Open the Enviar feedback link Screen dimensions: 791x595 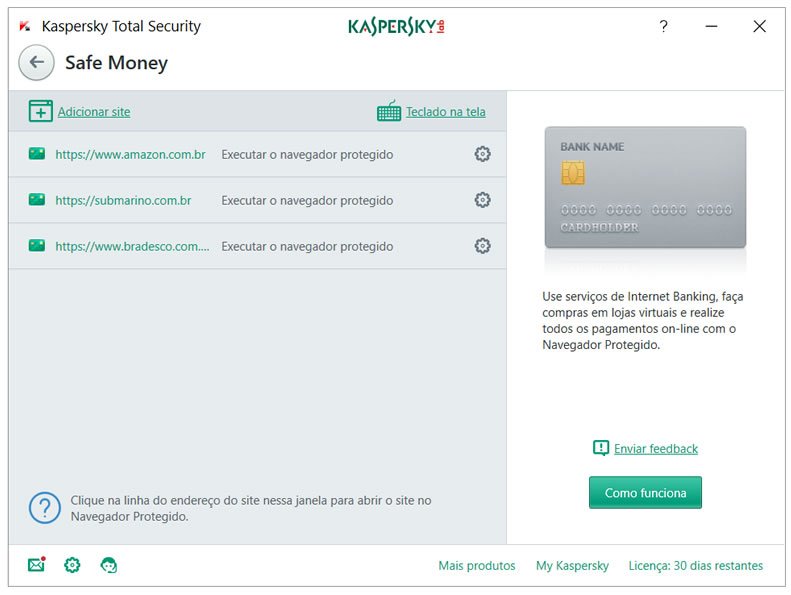click(x=656, y=449)
